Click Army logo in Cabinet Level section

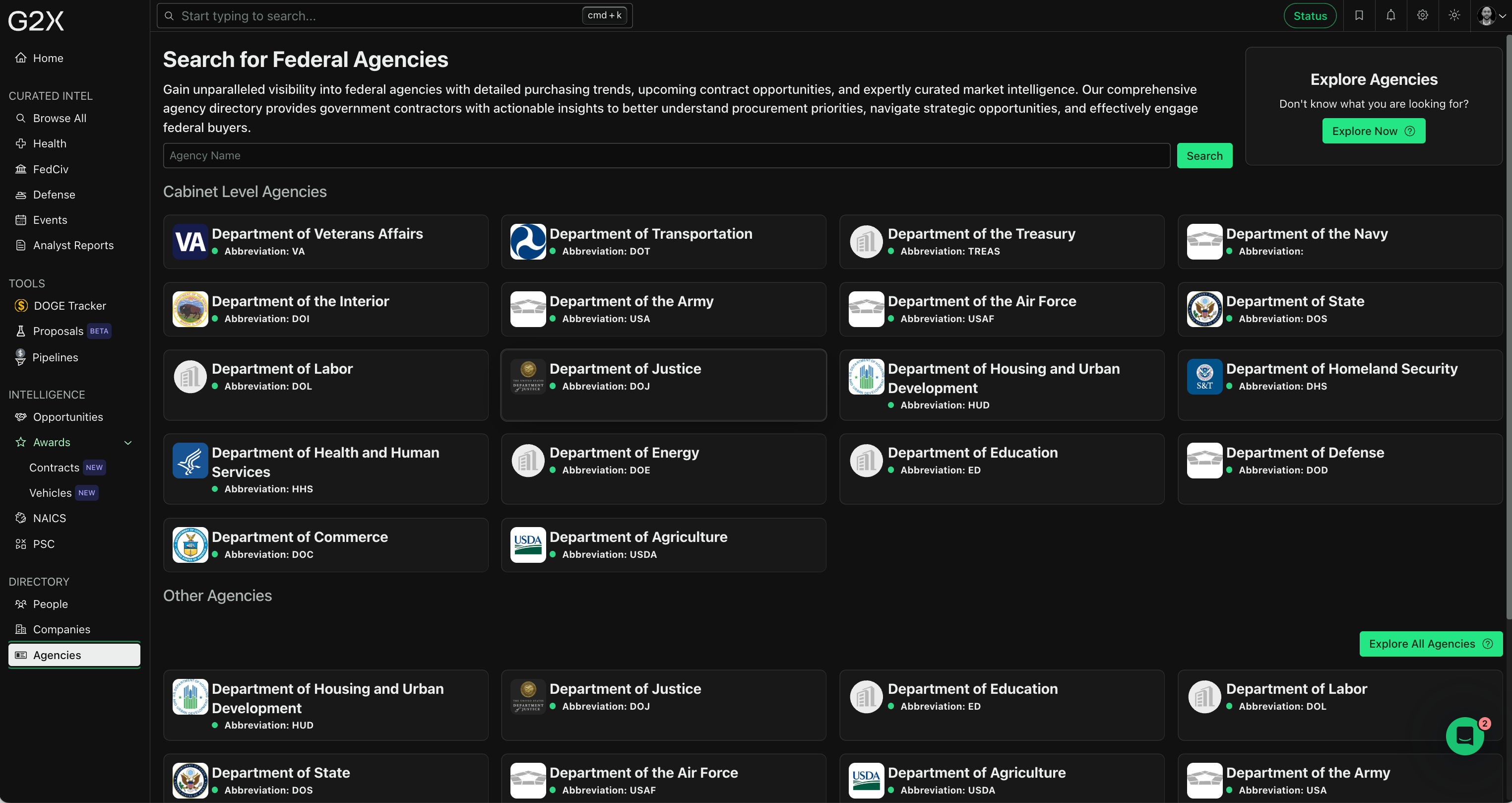pos(528,309)
